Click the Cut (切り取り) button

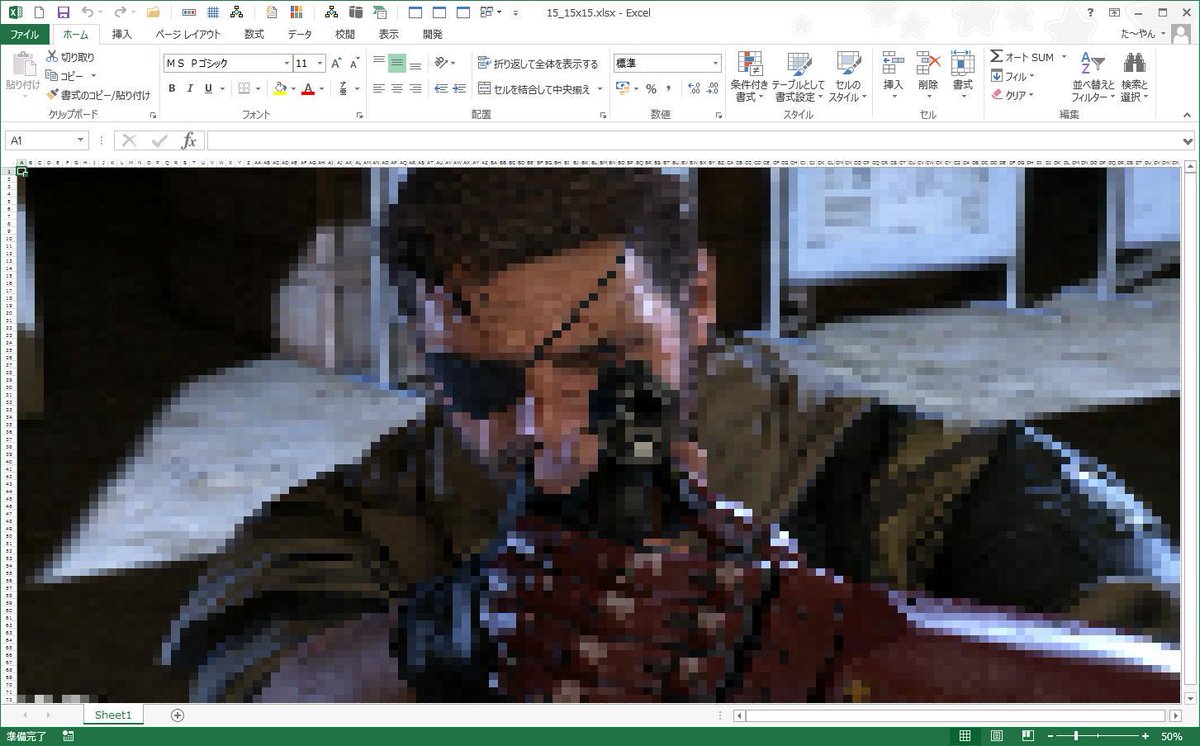(x=70, y=57)
